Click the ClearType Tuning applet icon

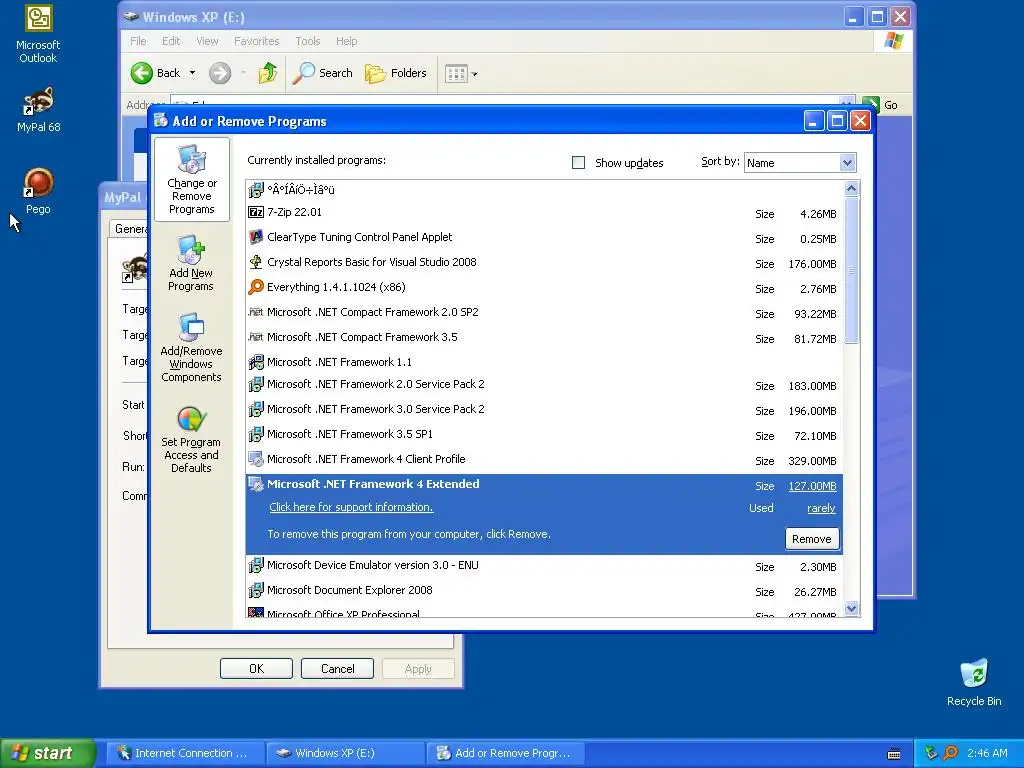click(x=256, y=237)
